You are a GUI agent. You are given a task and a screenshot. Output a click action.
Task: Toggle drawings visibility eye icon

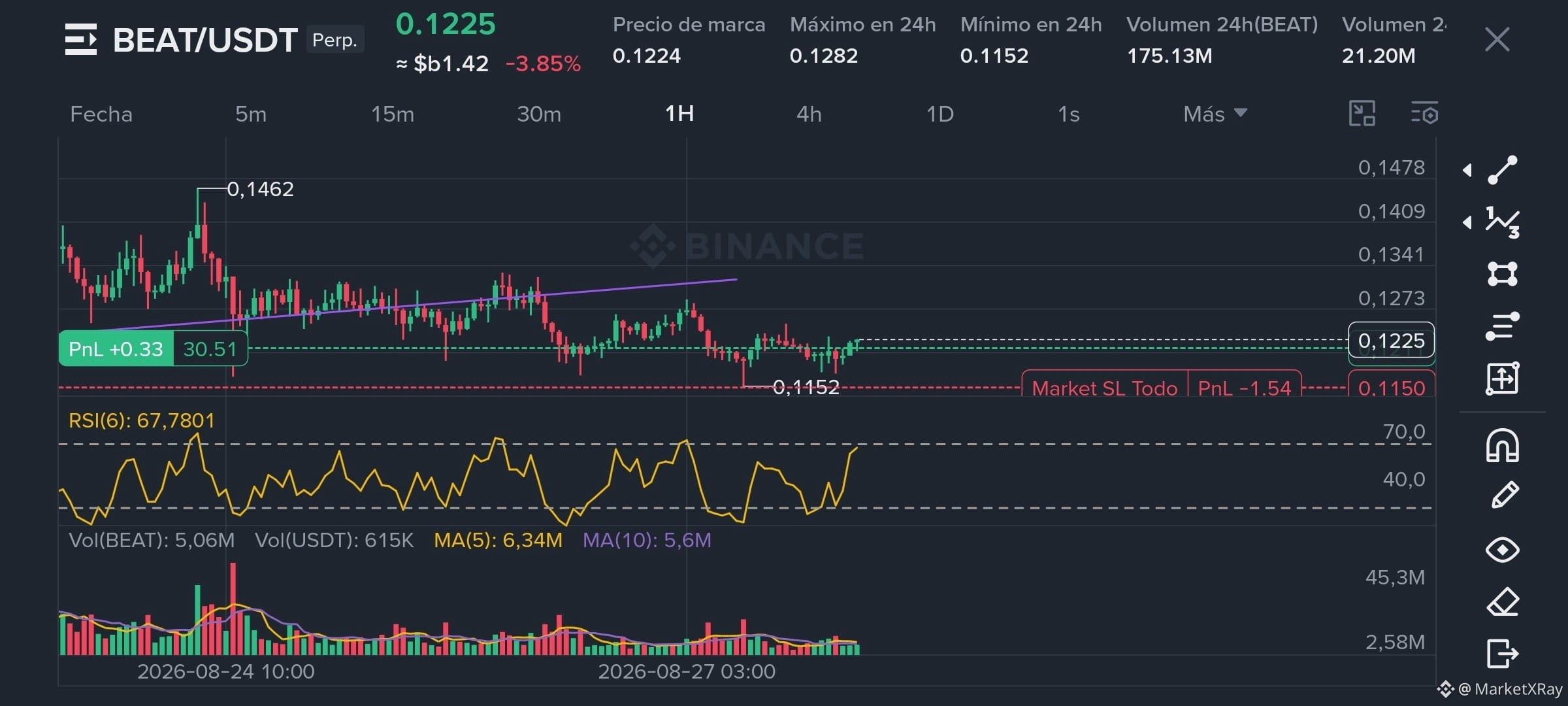[x=1502, y=550]
